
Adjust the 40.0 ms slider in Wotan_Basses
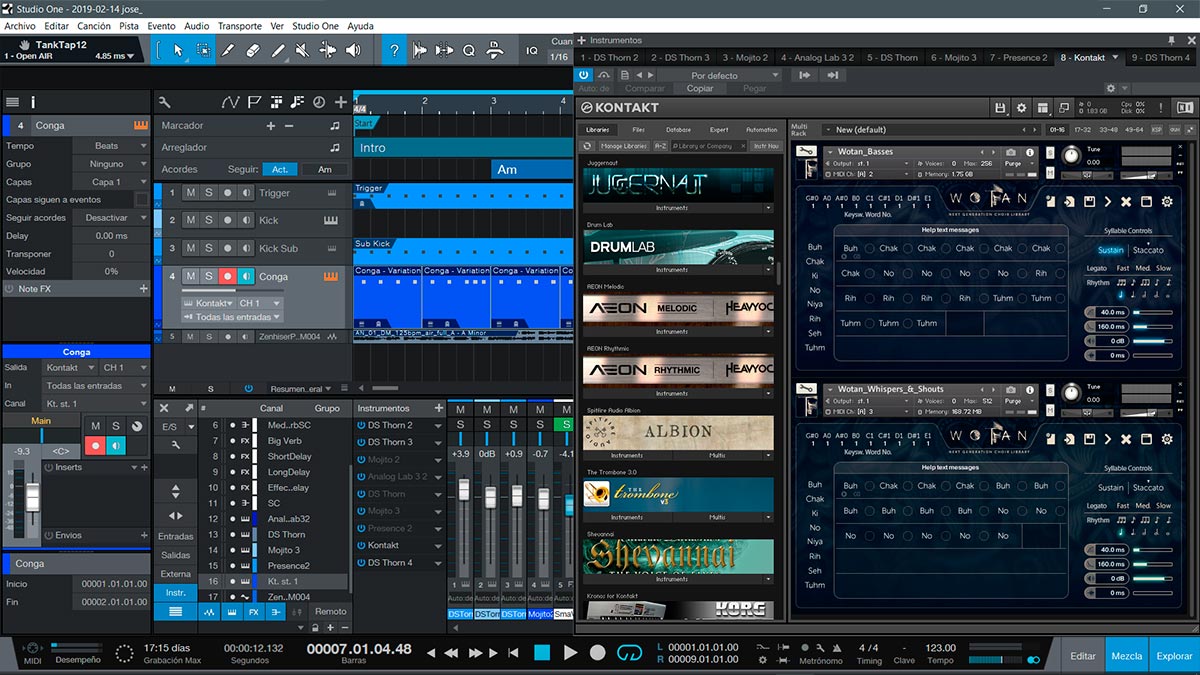point(1152,313)
